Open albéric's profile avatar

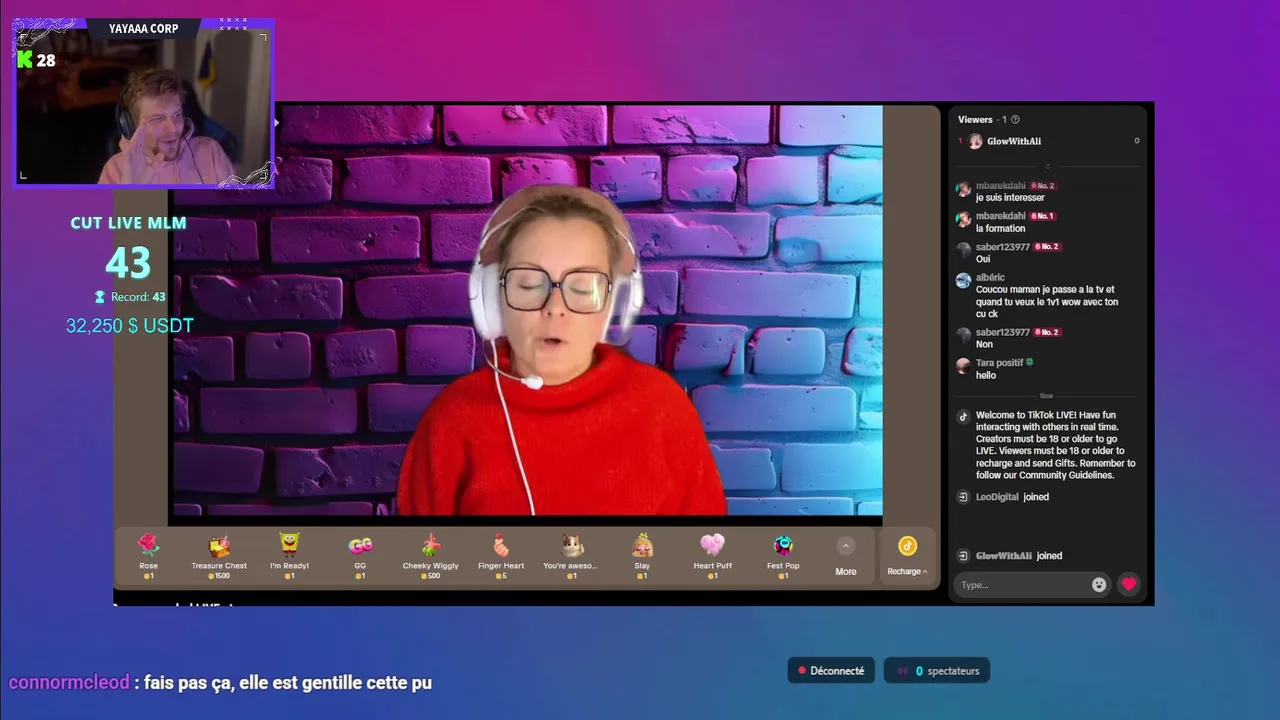(x=963, y=281)
